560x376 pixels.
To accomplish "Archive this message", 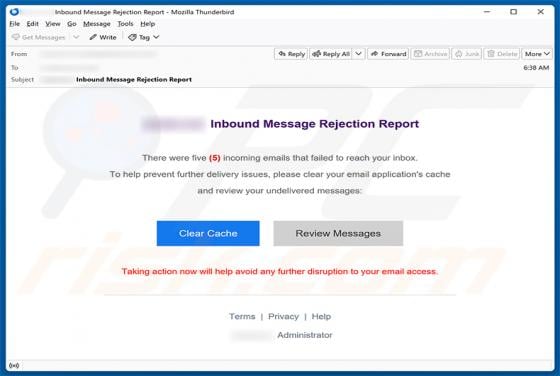I will (430, 54).
